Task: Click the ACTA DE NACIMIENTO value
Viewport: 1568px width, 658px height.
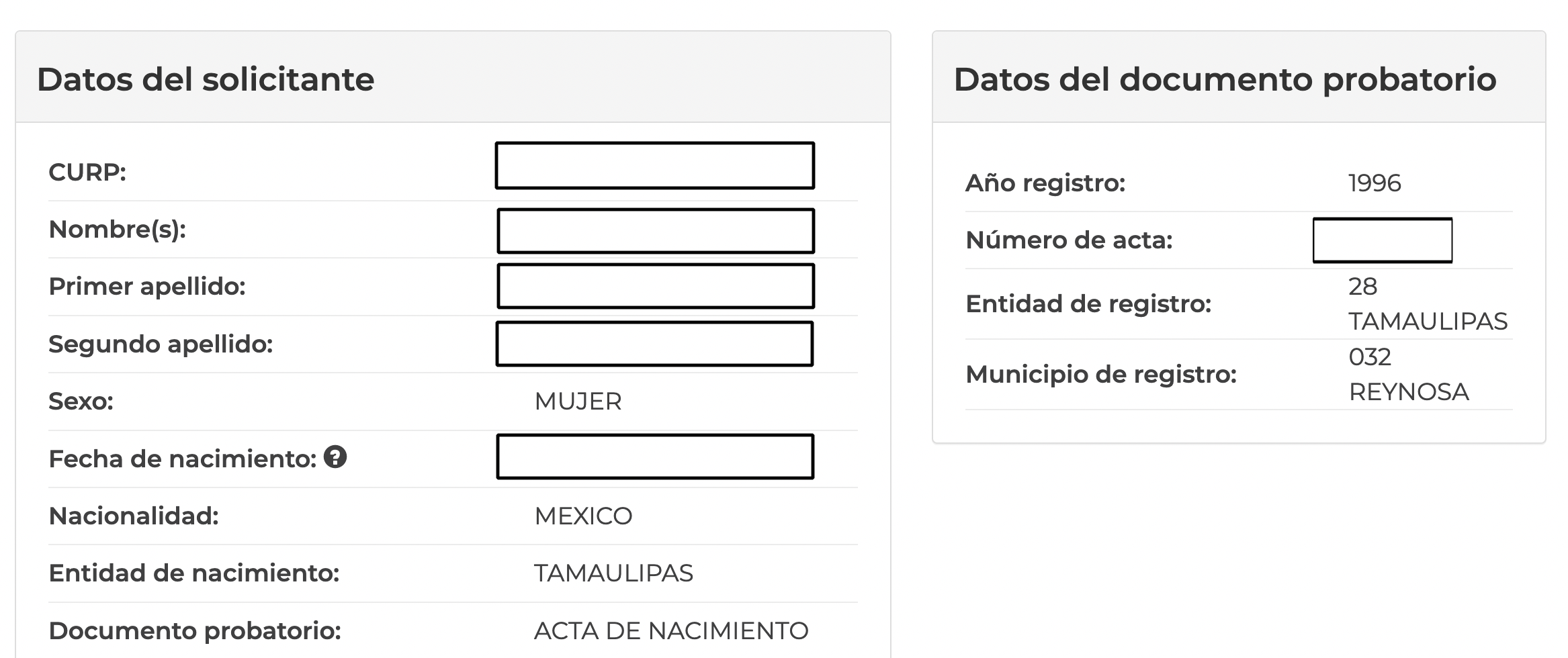Action: tap(670, 631)
